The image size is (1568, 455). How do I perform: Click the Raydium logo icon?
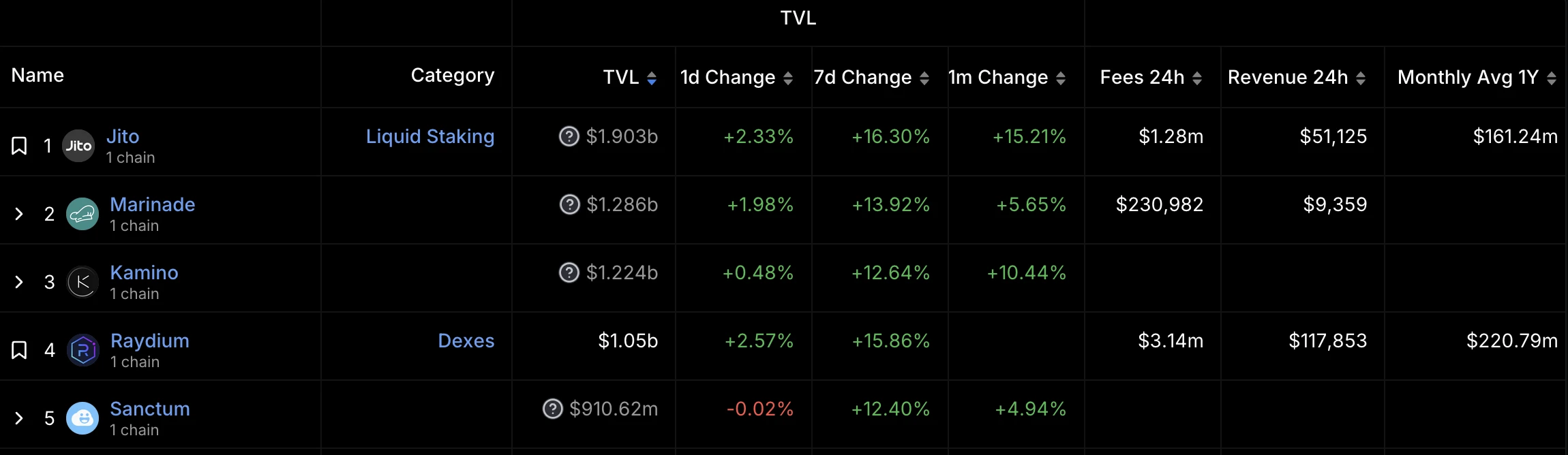point(83,350)
